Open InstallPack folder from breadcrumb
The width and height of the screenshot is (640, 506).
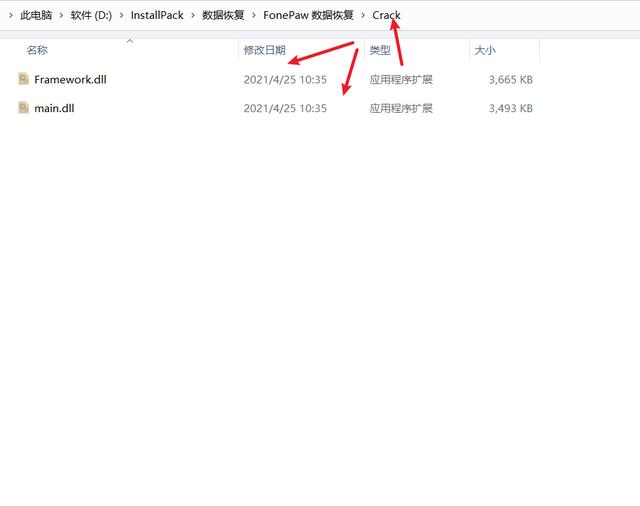(x=157, y=15)
